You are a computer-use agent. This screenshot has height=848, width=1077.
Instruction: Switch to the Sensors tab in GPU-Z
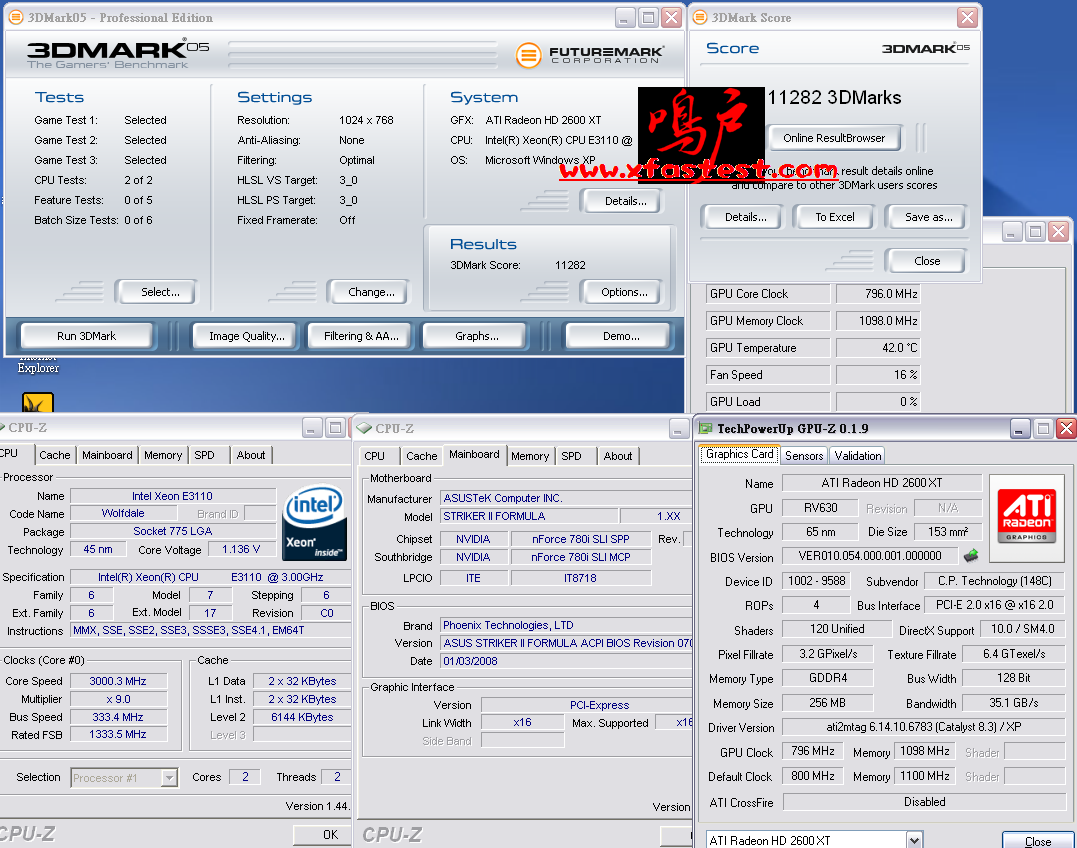pos(804,455)
